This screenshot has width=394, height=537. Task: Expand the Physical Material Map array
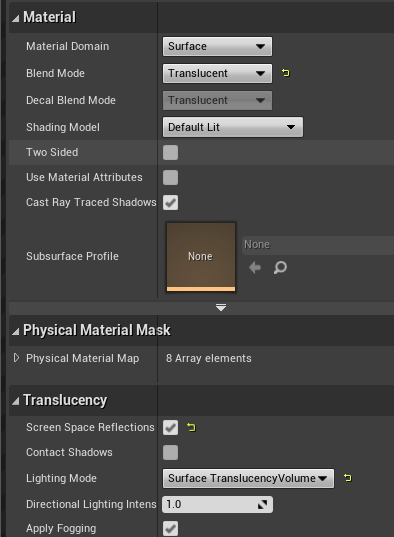16,358
